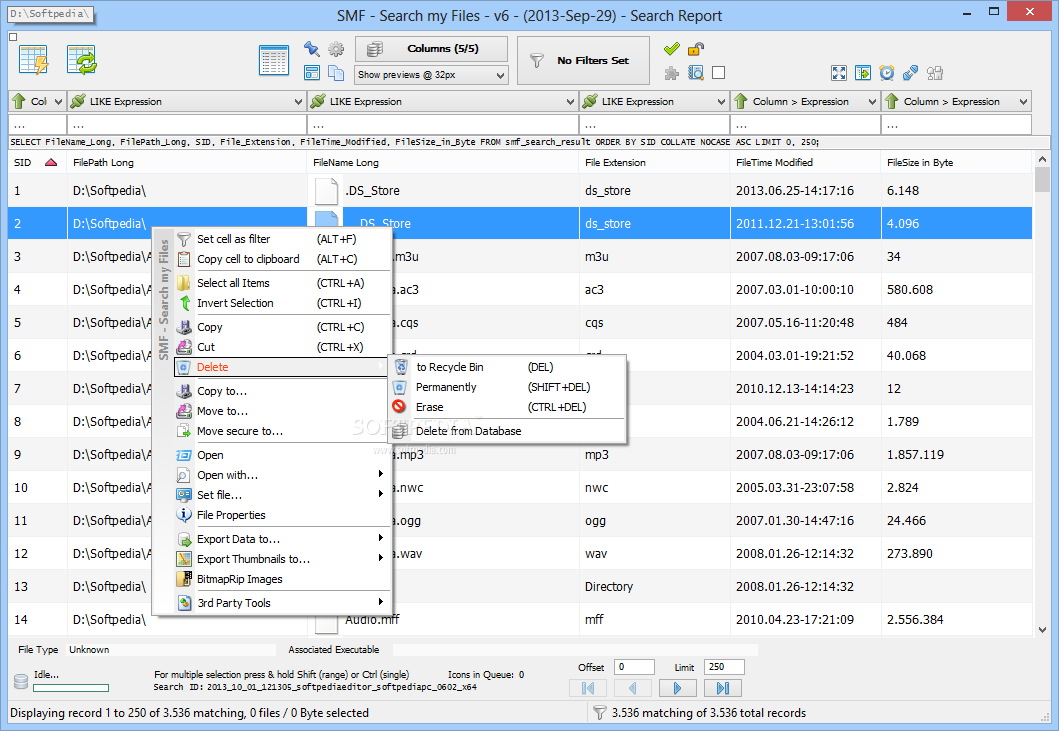Click the orange open padlock icon
This screenshot has height=731, width=1059.
pos(696,49)
